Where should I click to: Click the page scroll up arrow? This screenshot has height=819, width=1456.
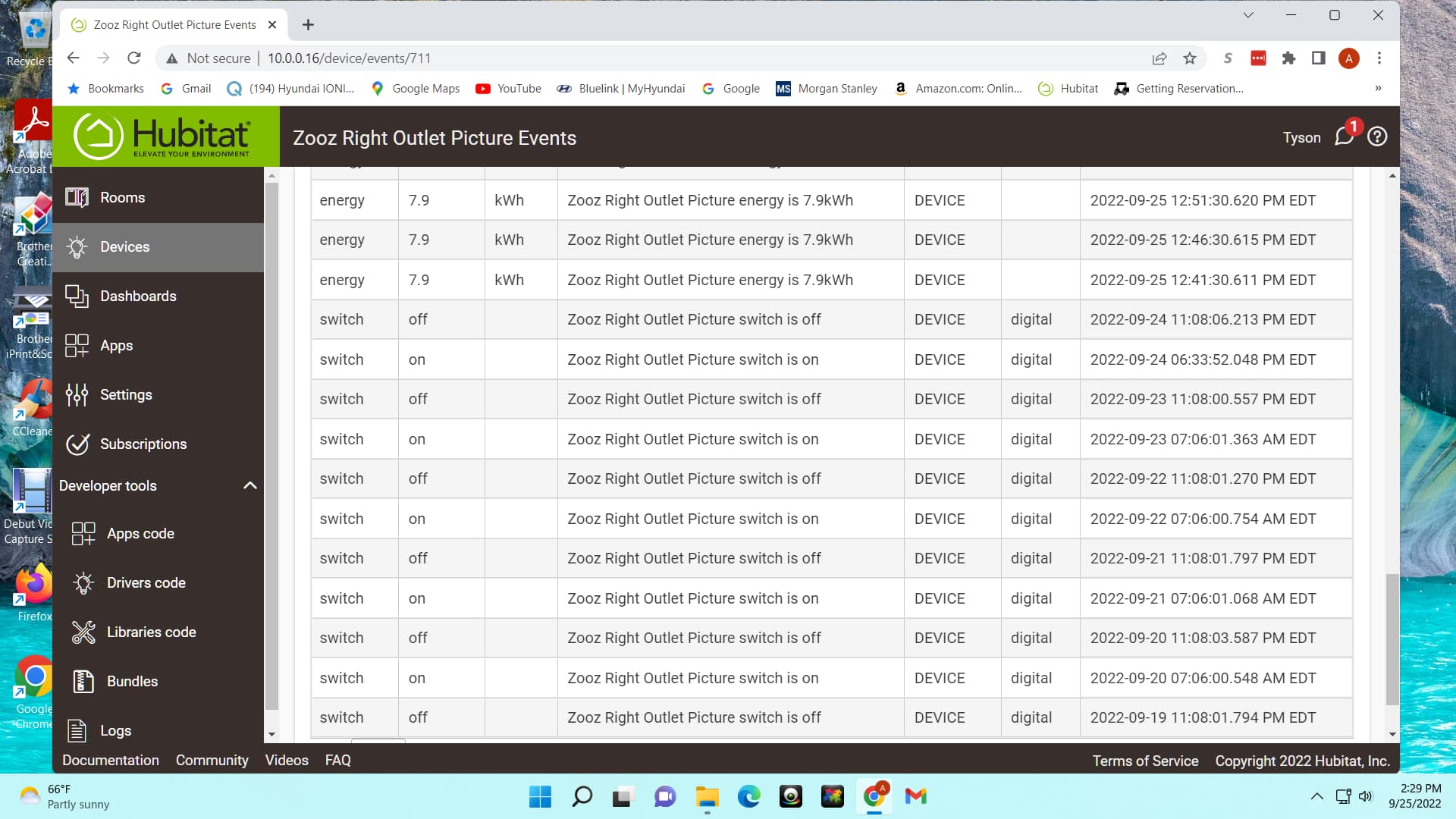(1392, 176)
